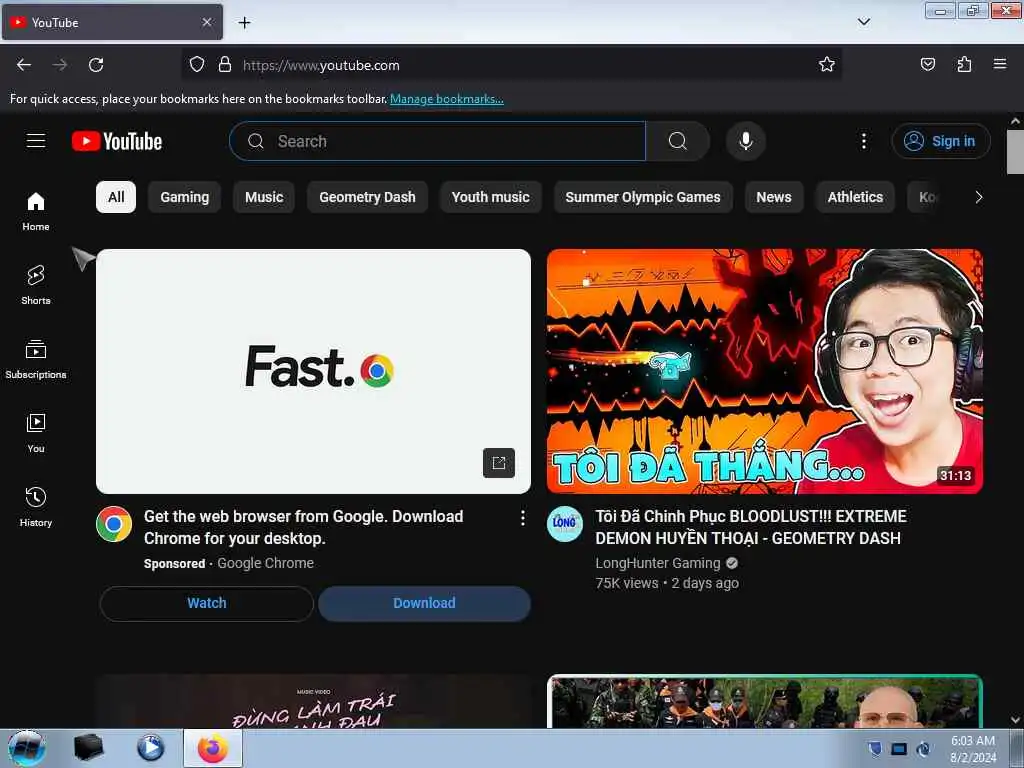1024x768 pixels.
Task: Click the browser address bar
Action: [x=511, y=65]
